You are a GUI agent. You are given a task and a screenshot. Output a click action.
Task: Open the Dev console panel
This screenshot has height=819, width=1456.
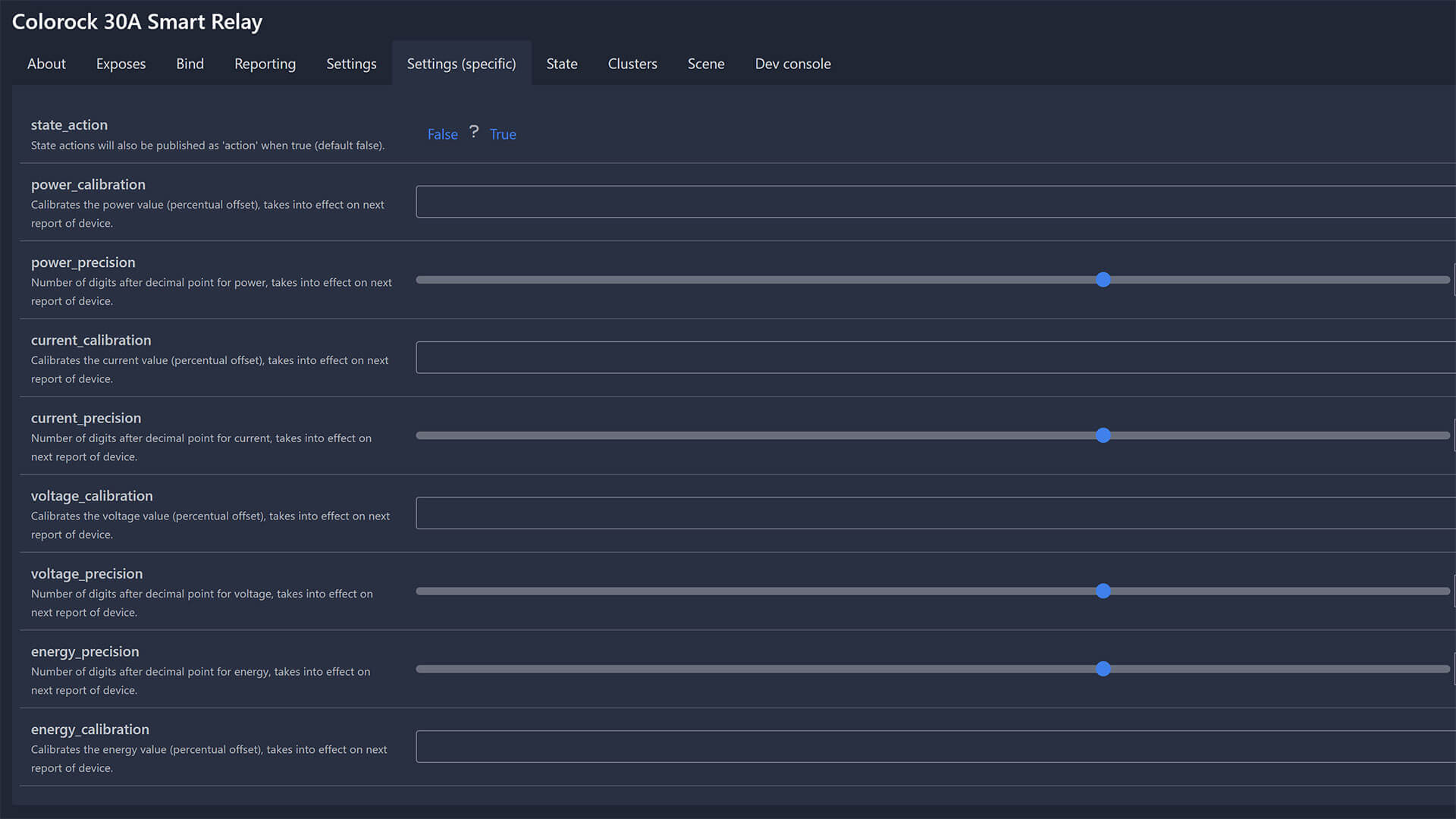793,63
